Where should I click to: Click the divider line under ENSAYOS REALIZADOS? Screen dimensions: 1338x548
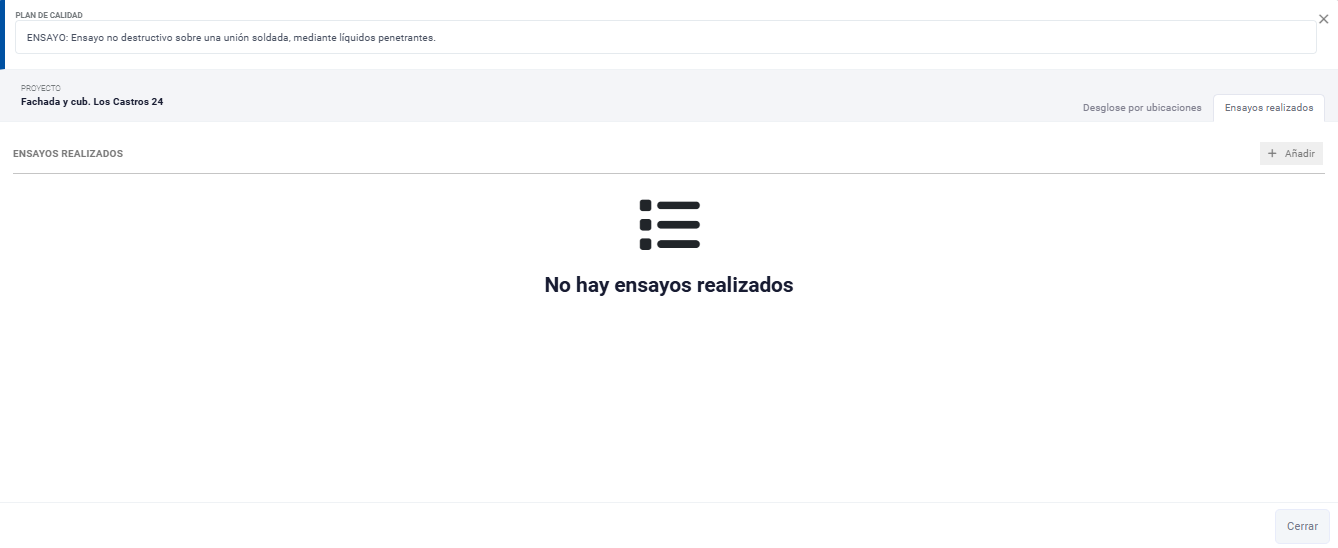668,173
